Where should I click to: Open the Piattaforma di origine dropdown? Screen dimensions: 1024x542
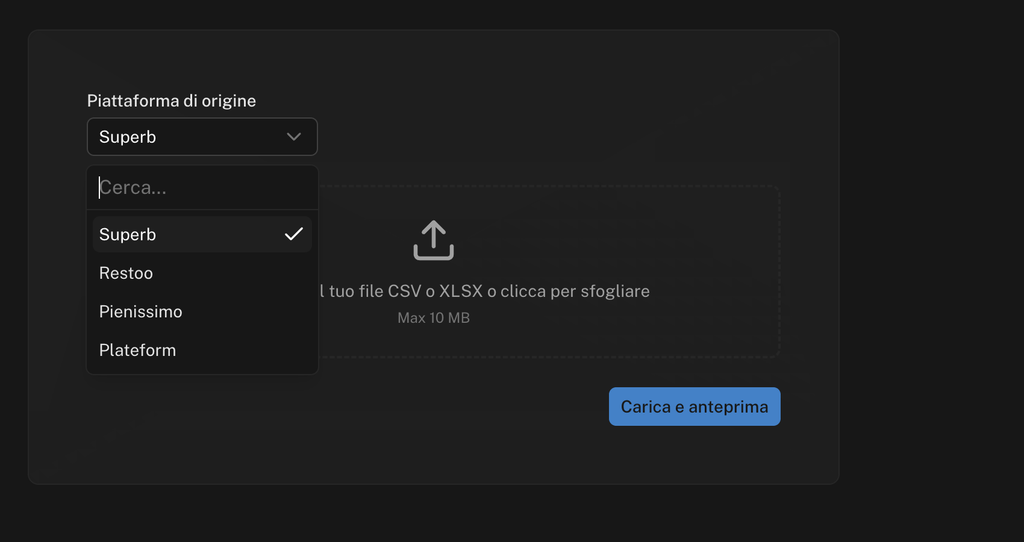pyautogui.click(x=202, y=136)
